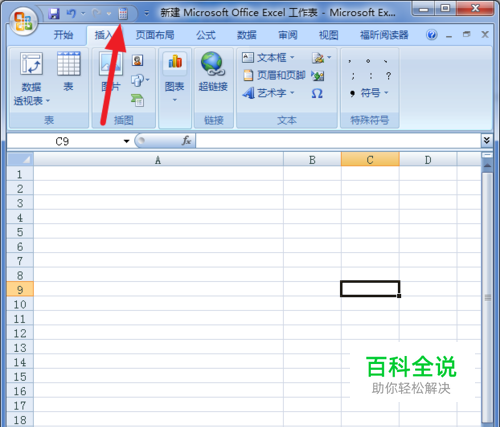
Task: Switch to the 开始 tab
Action: (63, 35)
